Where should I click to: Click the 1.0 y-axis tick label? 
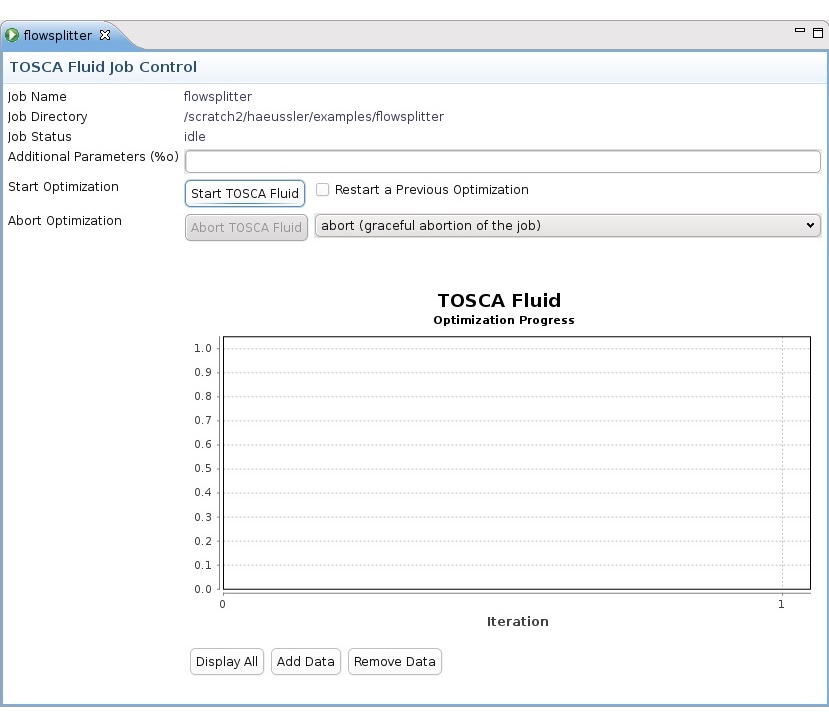pyautogui.click(x=202, y=348)
